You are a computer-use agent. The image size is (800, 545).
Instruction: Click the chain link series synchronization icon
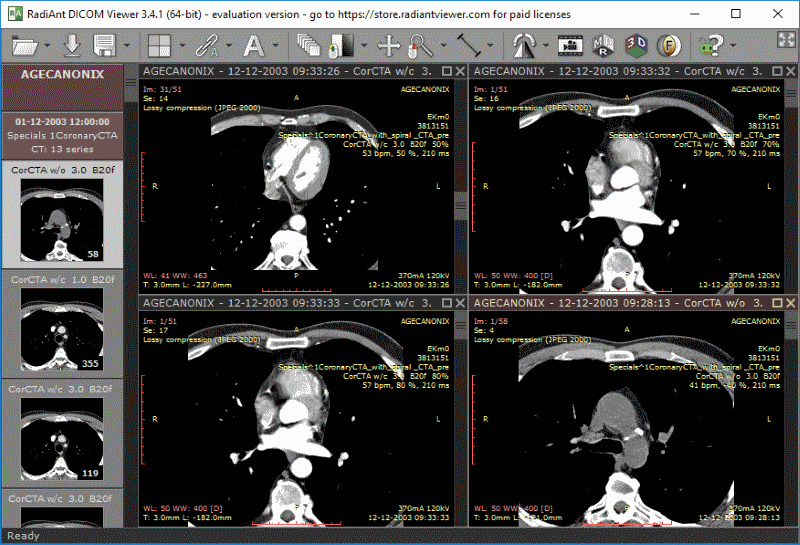tap(206, 45)
